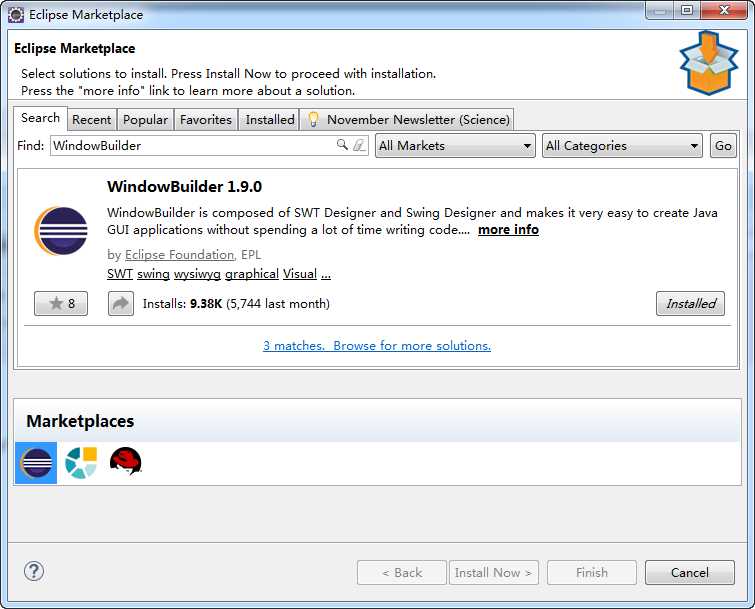Viewport: 755px width, 609px height.
Task: Click the star favorite button showing 8
Action: point(61,303)
